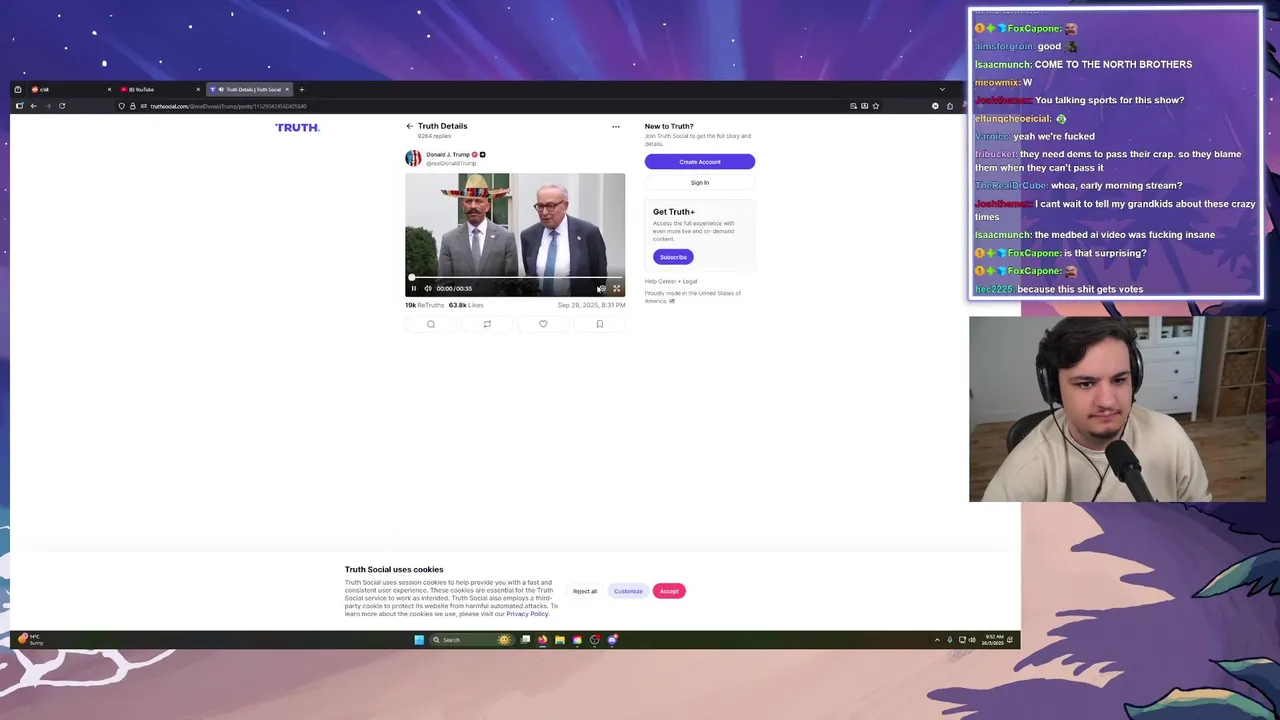Go back using the Truth Details arrow
This screenshot has width=1280, height=720.
point(409,126)
